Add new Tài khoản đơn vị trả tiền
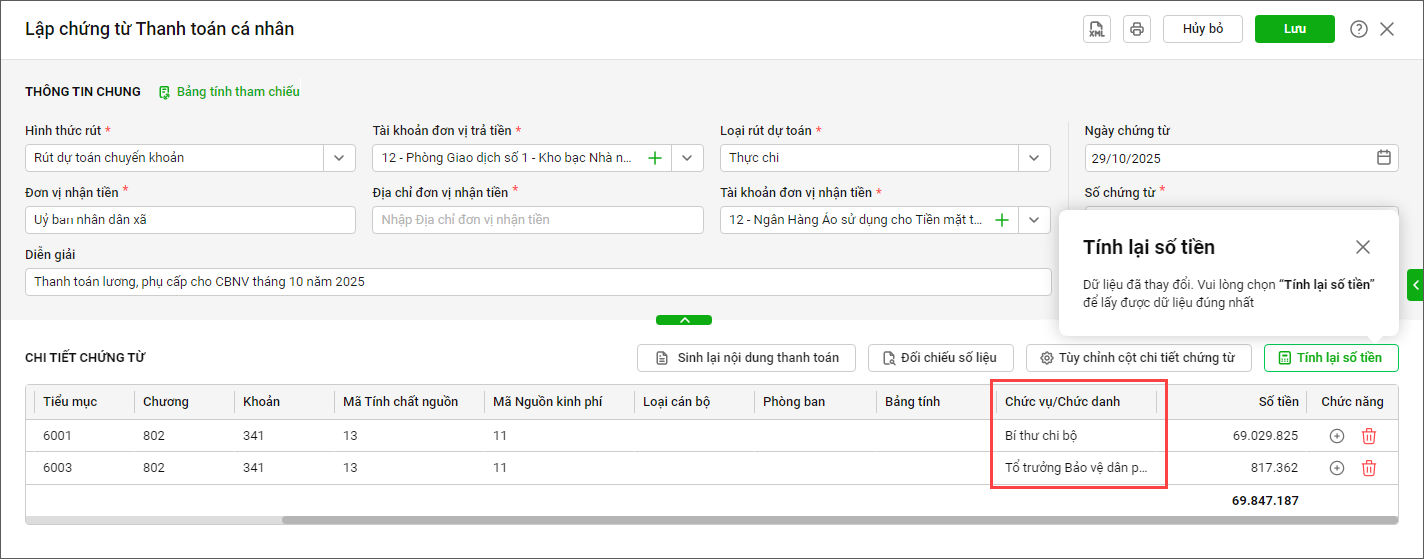Viewport: 1424px width, 559px height. click(x=655, y=158)
